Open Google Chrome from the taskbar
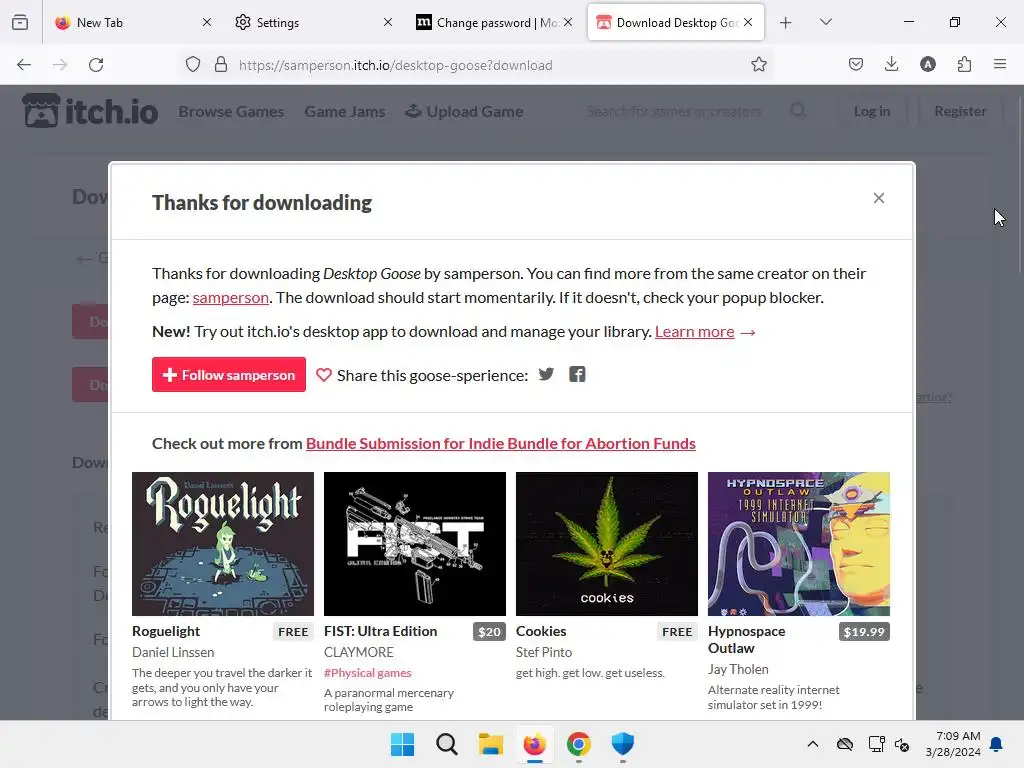Screen dimensions: 1024x768 578,744
